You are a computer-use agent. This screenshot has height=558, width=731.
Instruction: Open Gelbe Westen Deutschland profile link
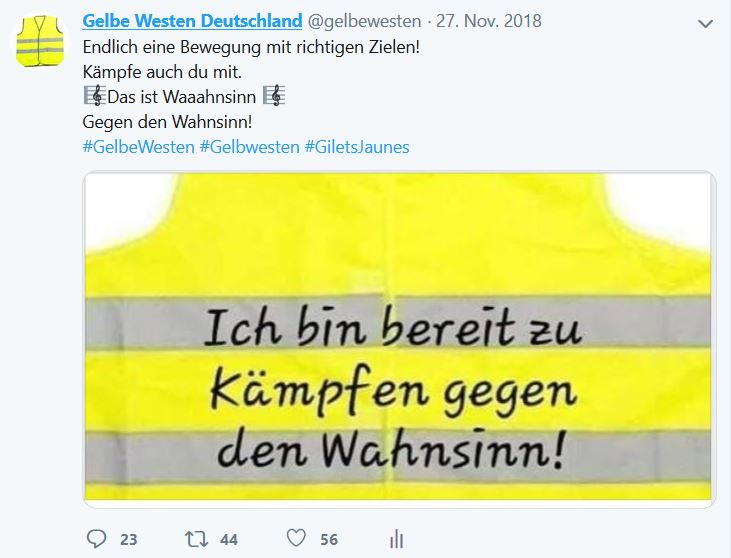pyautogui.click(x=192, y=21)
